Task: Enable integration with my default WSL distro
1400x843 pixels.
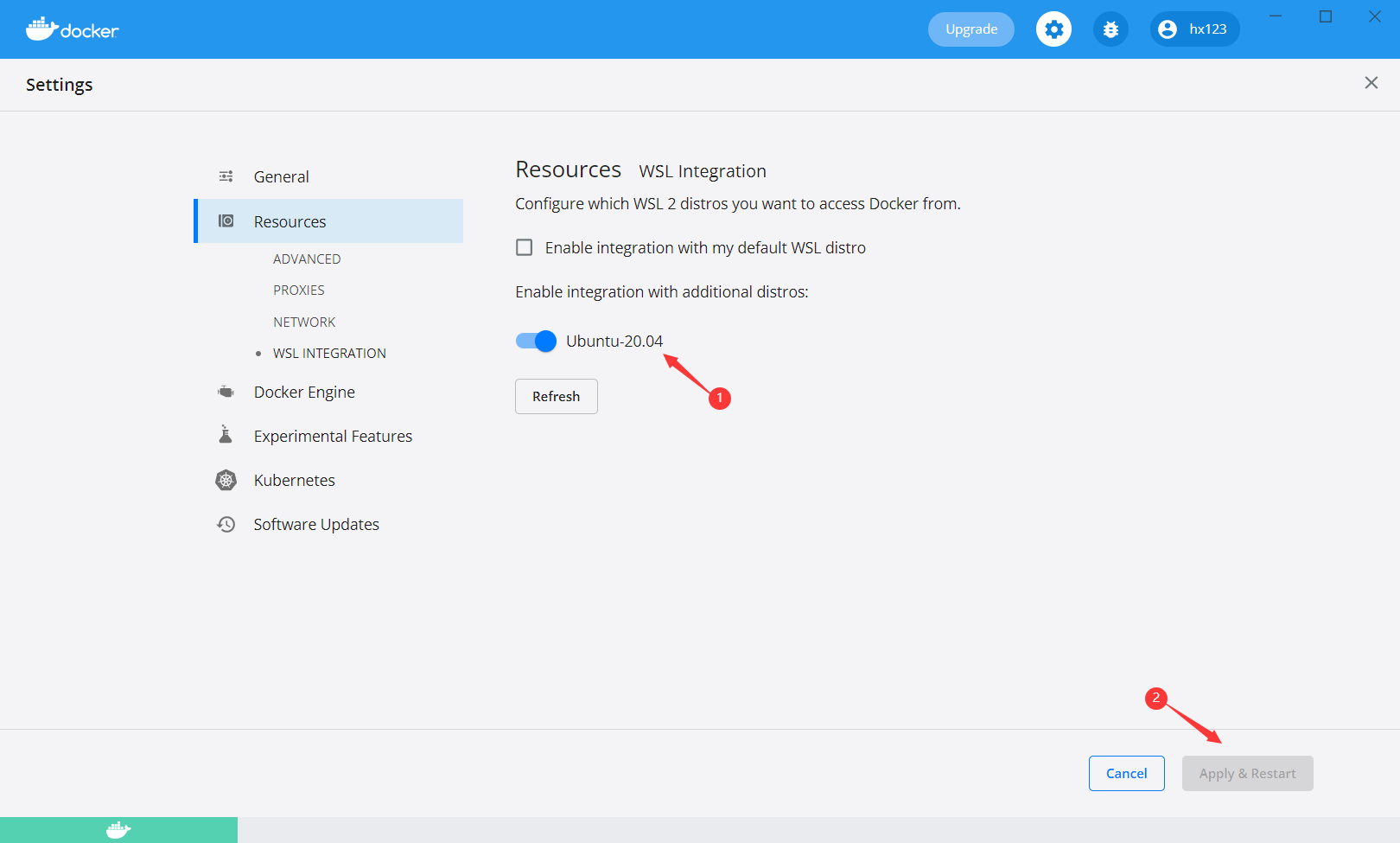Action: (524, 246)
